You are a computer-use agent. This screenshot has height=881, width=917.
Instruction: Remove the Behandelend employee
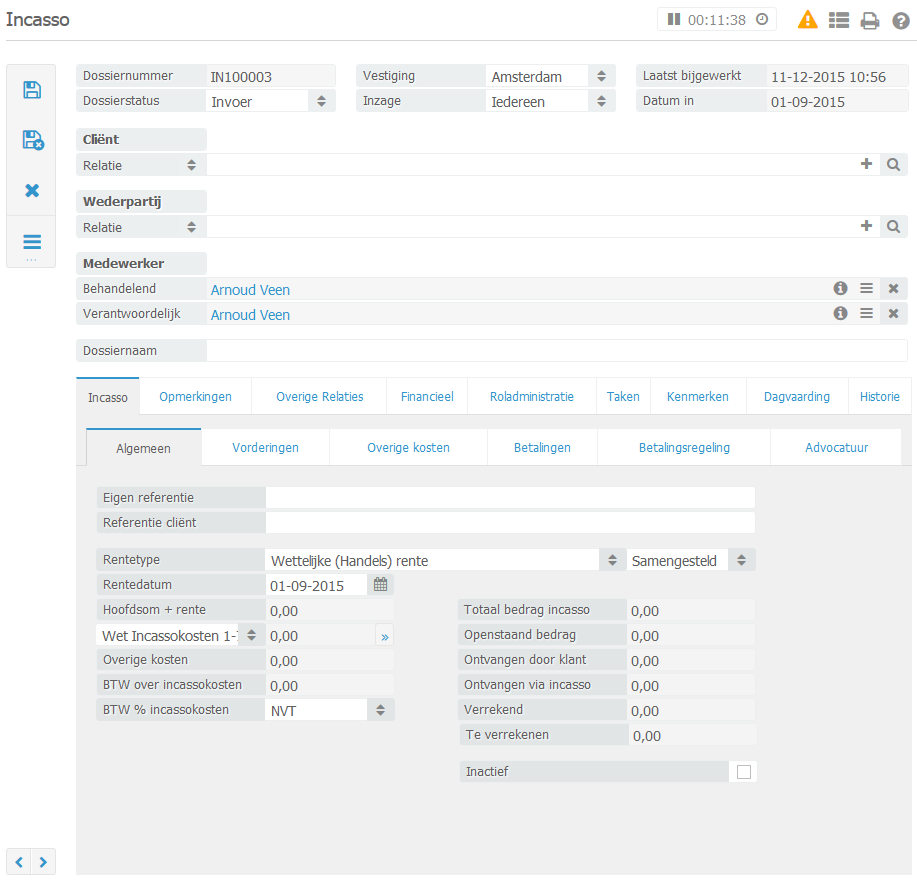pos(894,288)
